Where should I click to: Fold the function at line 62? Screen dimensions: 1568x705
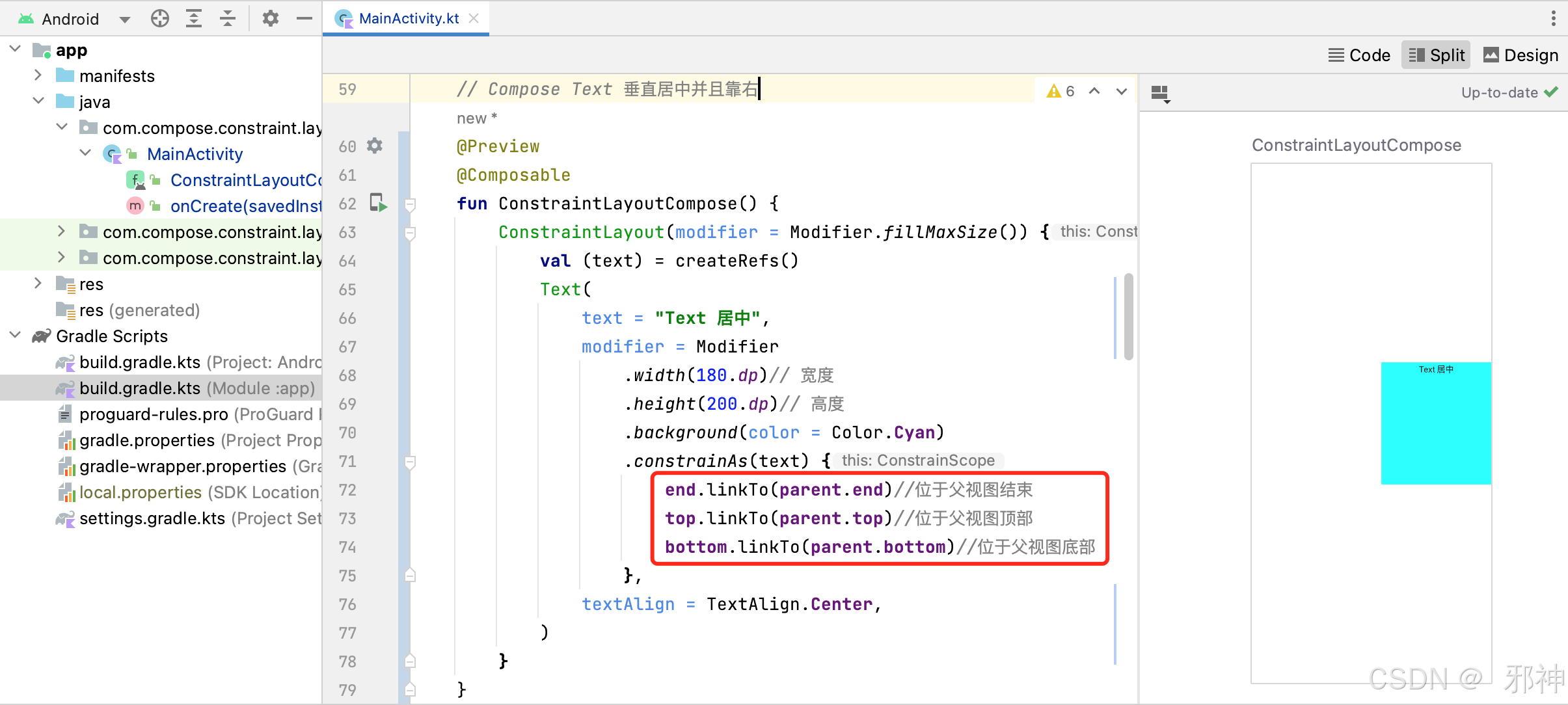(x=410, y=205)
